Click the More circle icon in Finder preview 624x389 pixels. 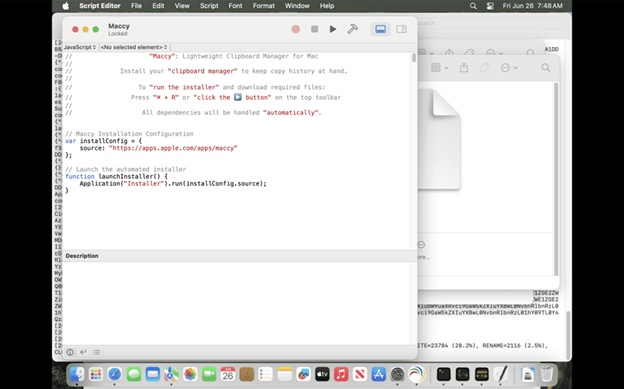[x=421, y=244]
